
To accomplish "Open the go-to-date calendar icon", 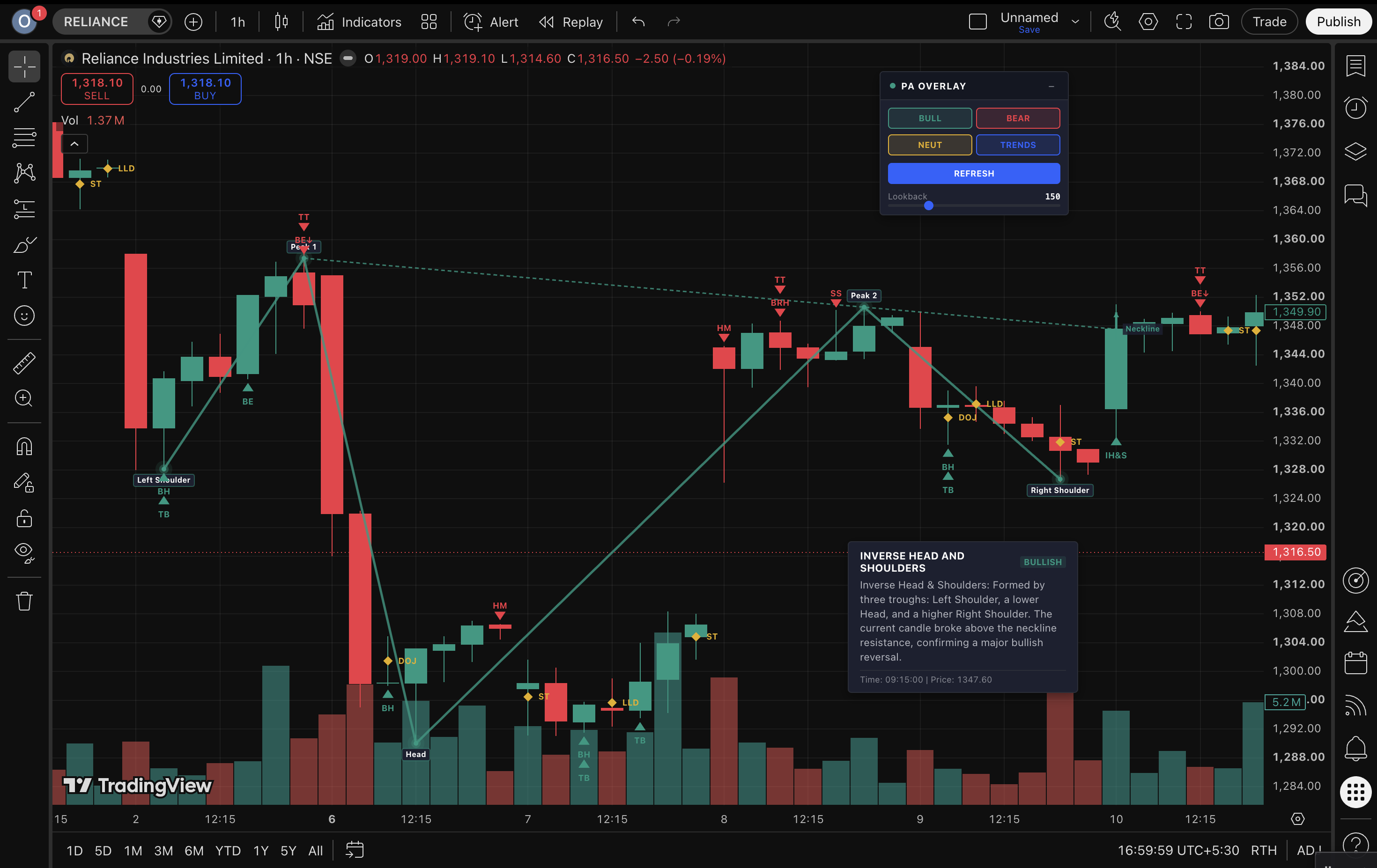I will tap(355, 850).
